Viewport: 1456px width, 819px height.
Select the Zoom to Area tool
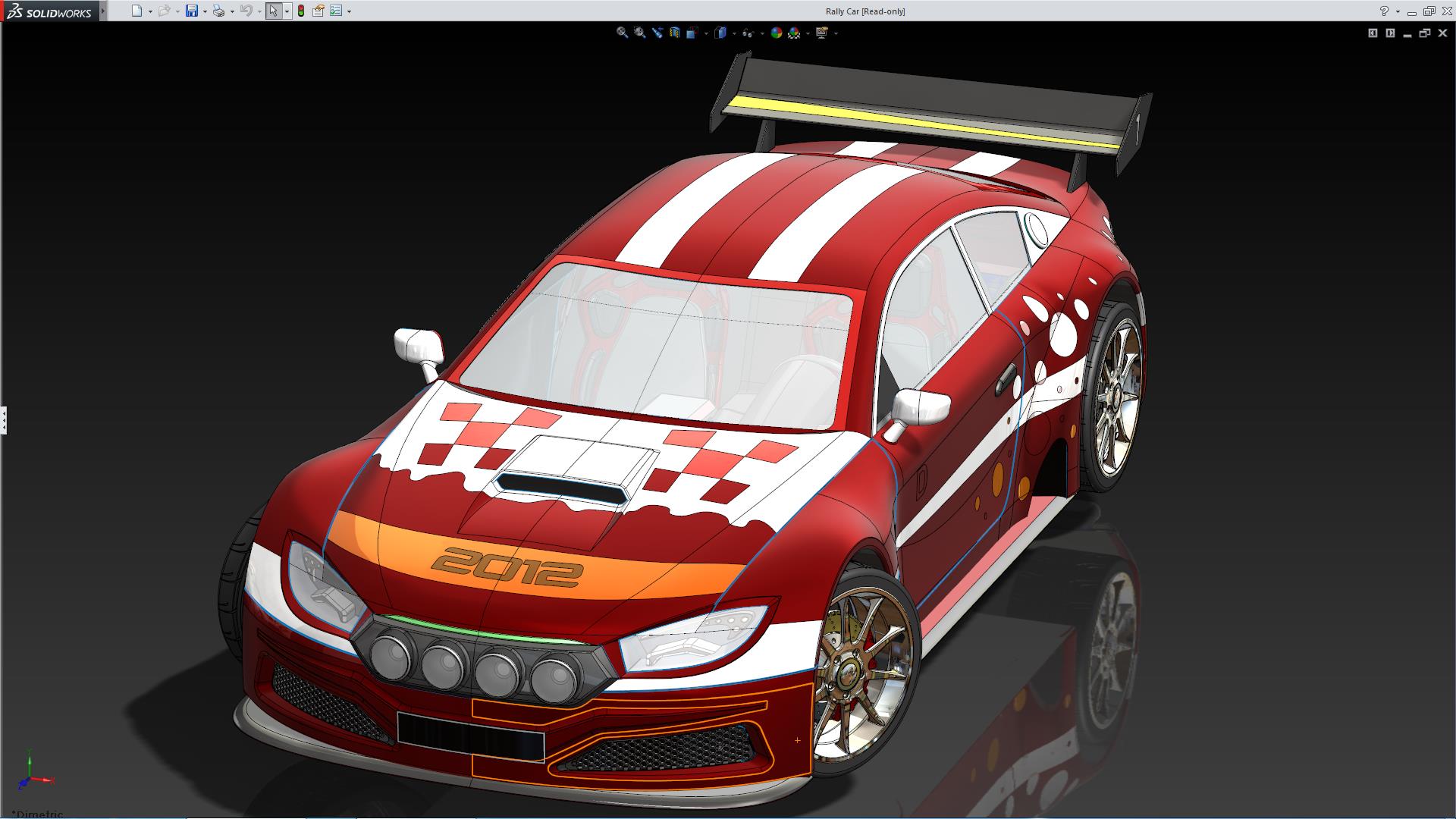click(640, 33)
